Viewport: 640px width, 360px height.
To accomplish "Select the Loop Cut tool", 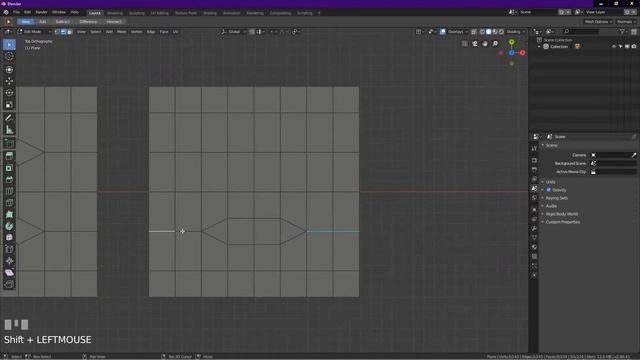I will pos(9,191).
